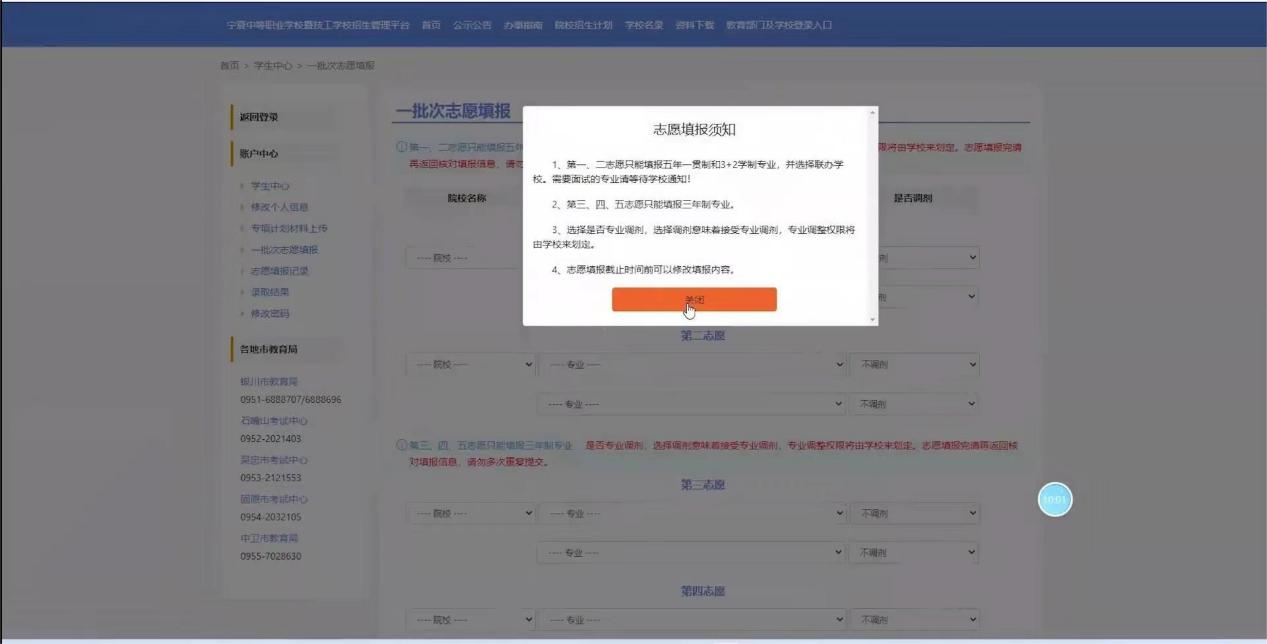Image resolution: width=1267 pixels, height=644 pixels.
Task: Click the dialog scrollbar up arrow
Action: tap(873, 112)
